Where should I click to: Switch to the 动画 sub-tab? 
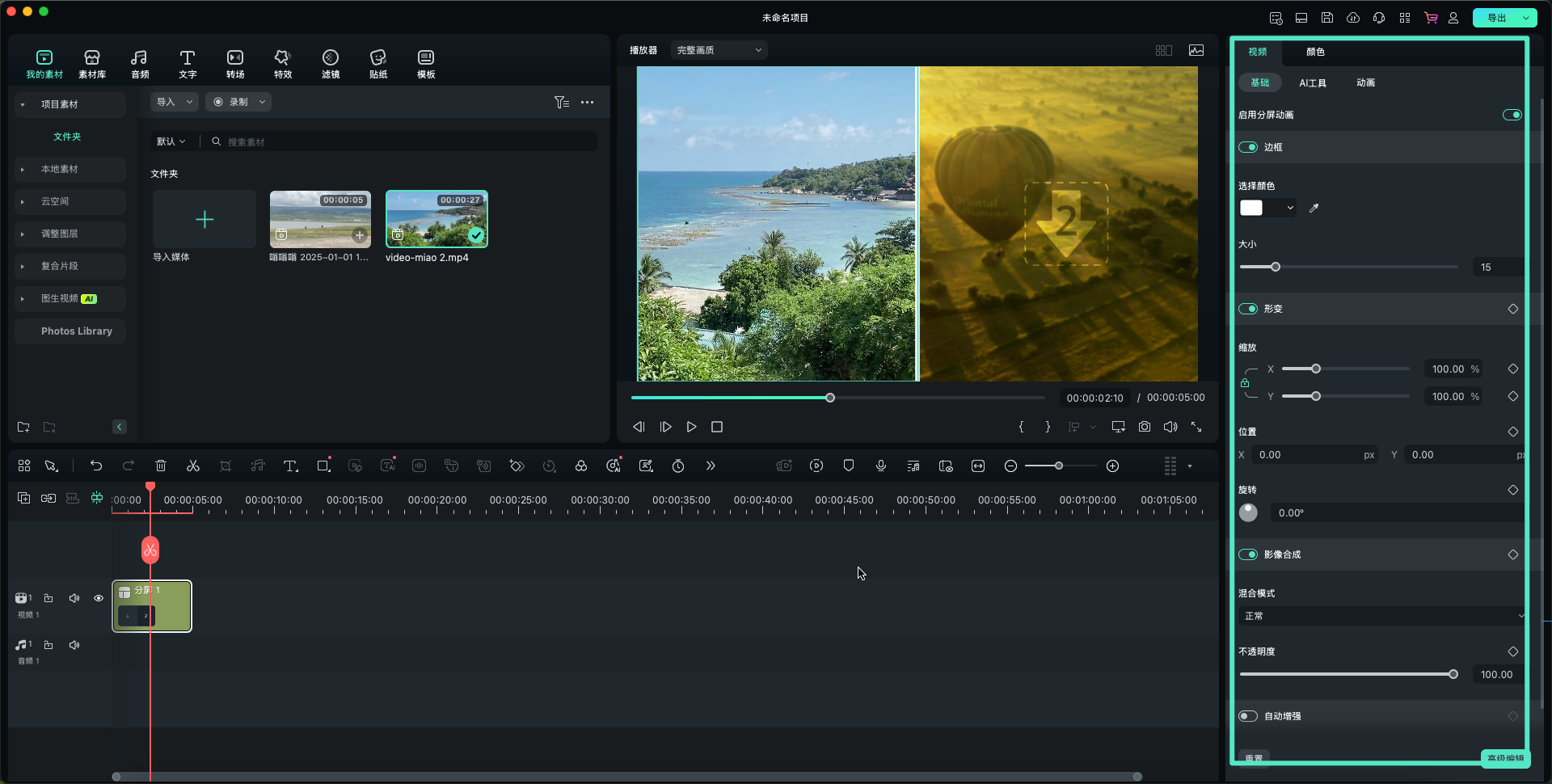(1365, 82)
